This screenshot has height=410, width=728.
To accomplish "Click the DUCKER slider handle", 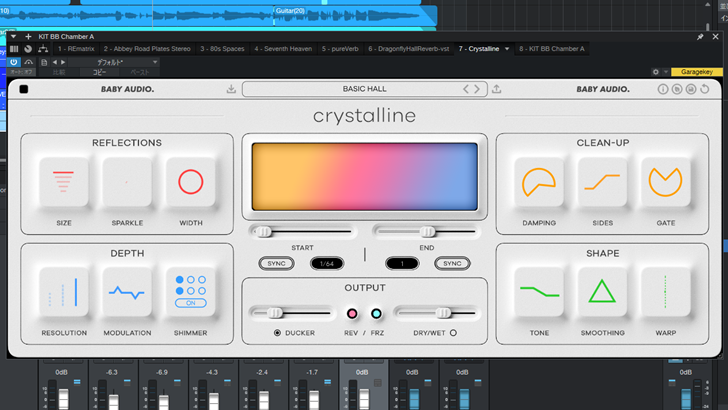I will click(x=275, y=313).
